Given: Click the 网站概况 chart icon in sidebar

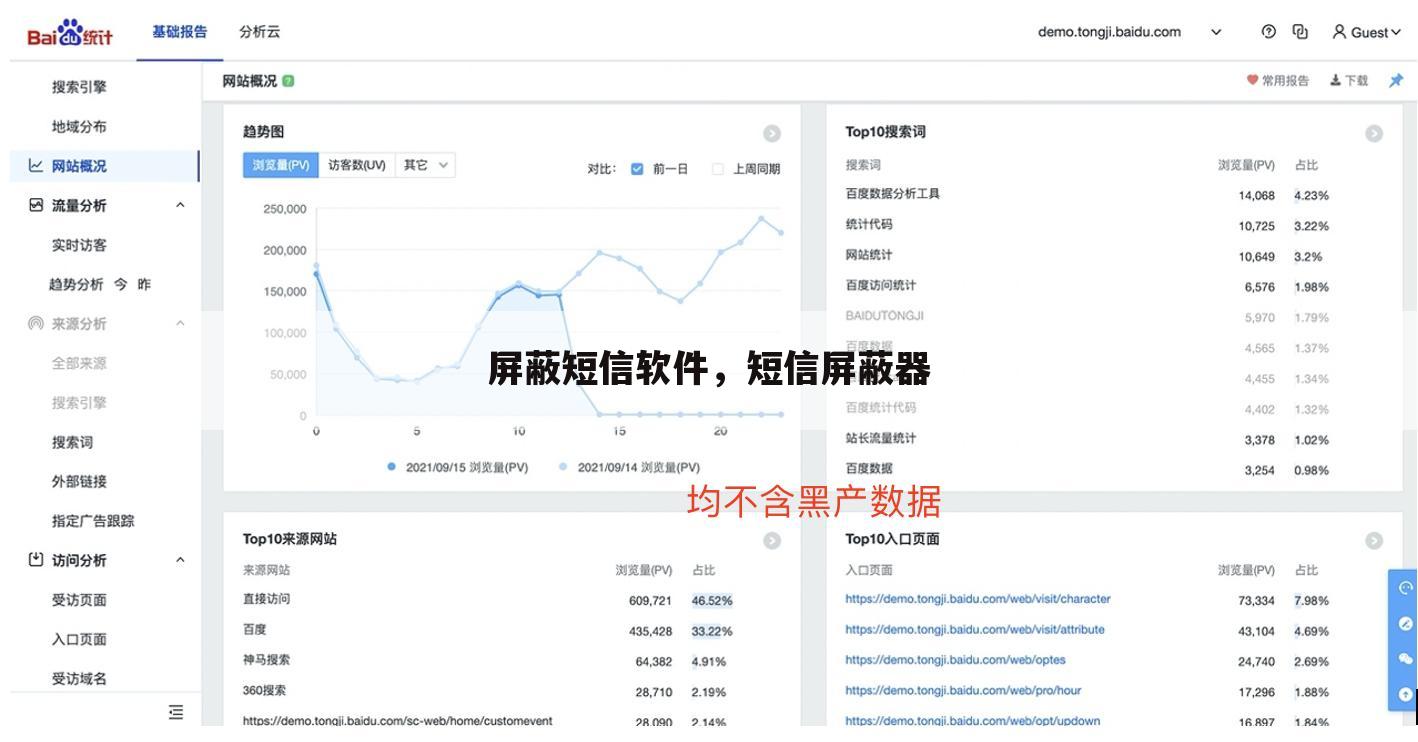Looking at the screenshot, I should click(x=36, y=166).
